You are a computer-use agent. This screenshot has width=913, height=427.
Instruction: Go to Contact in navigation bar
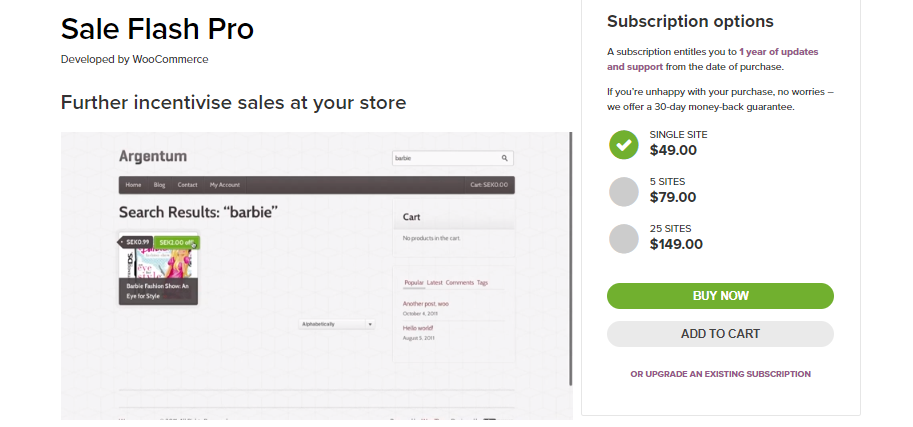pyautogui.click(x=187, y=185)
